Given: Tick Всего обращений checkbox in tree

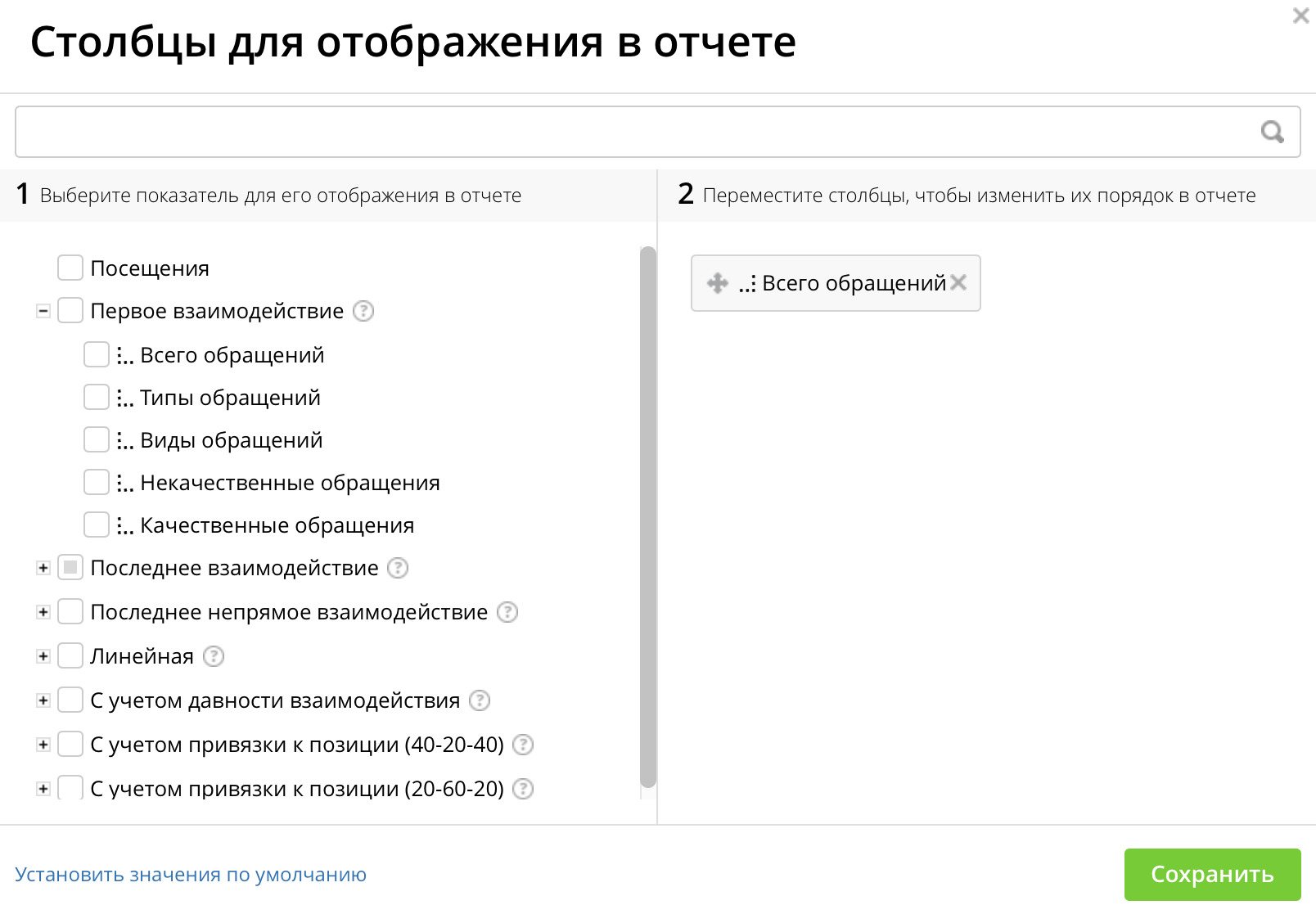Looking at the screenshot, I should [x=97, y=354].
